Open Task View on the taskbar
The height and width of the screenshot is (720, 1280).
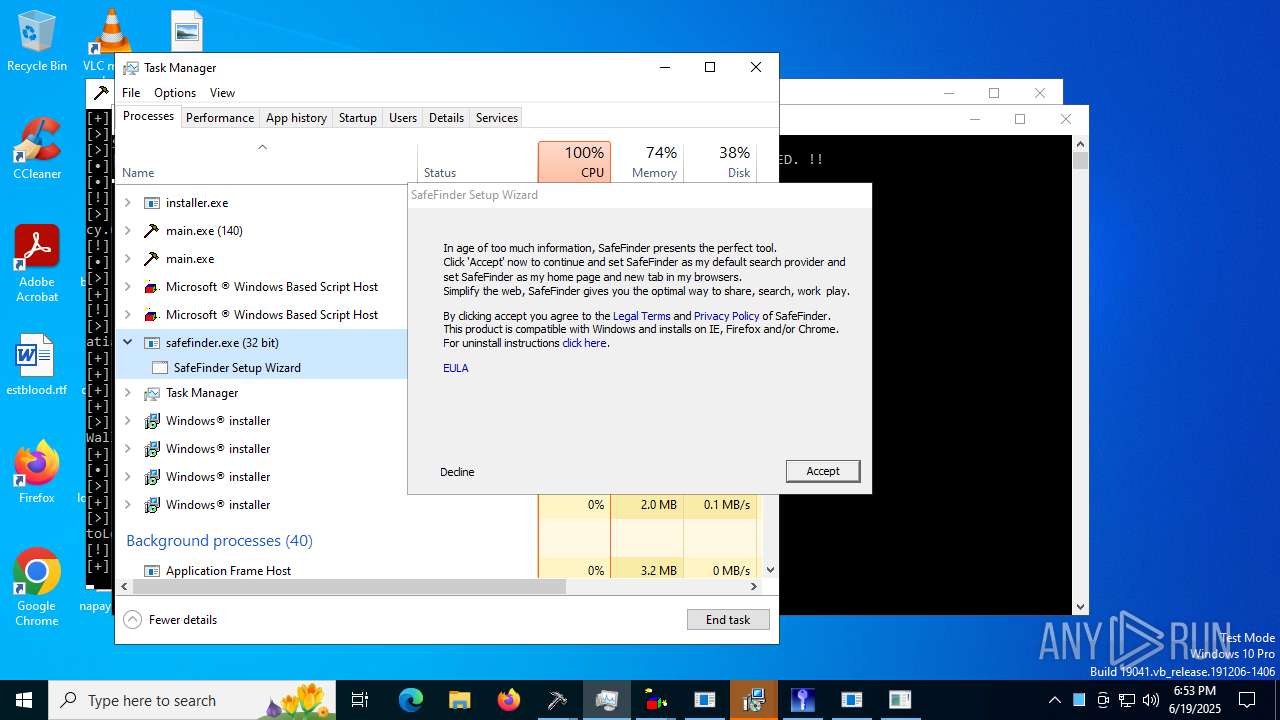coord(360,700)
